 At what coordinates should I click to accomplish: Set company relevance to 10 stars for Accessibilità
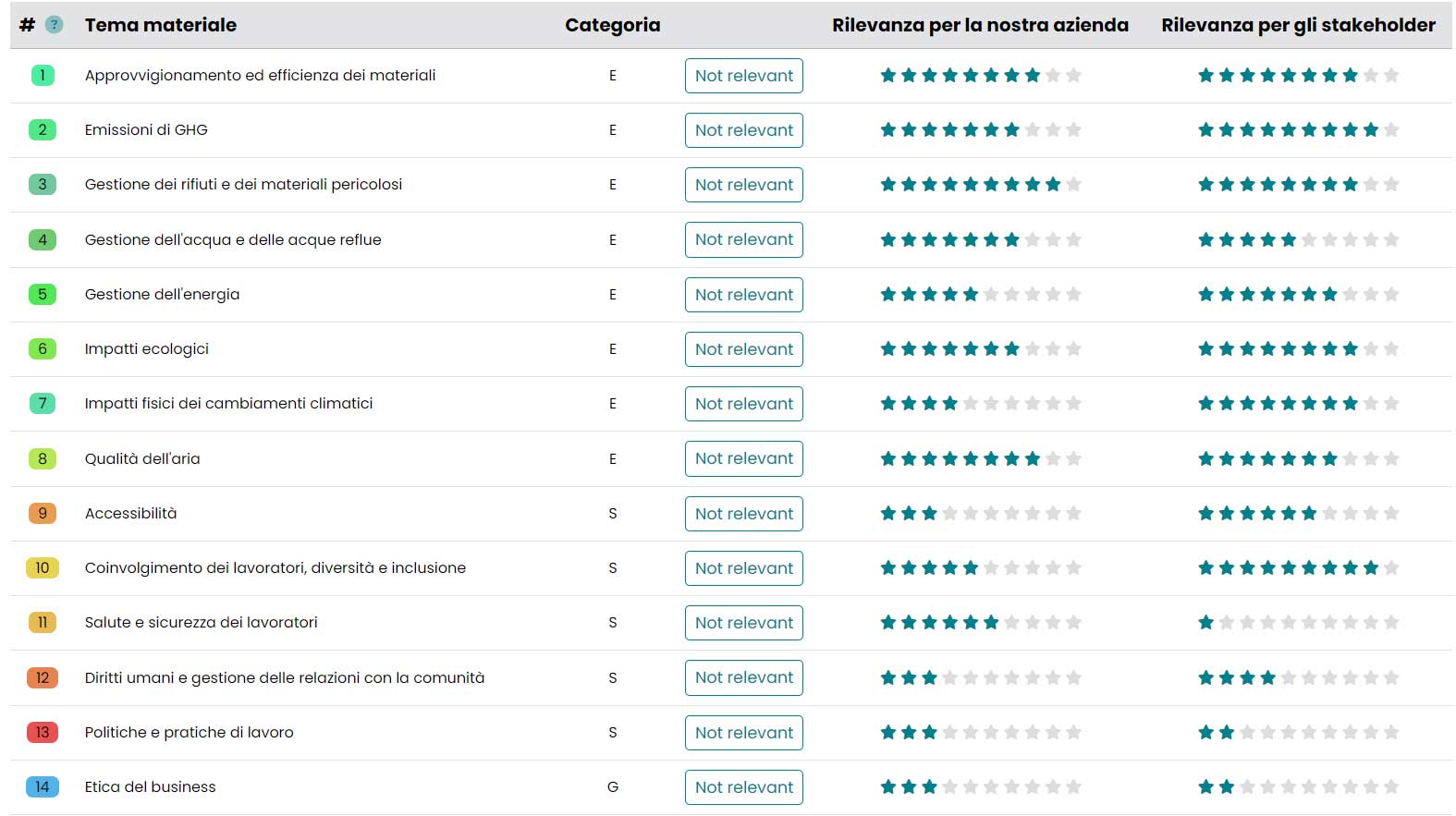tap(1073, 514)
